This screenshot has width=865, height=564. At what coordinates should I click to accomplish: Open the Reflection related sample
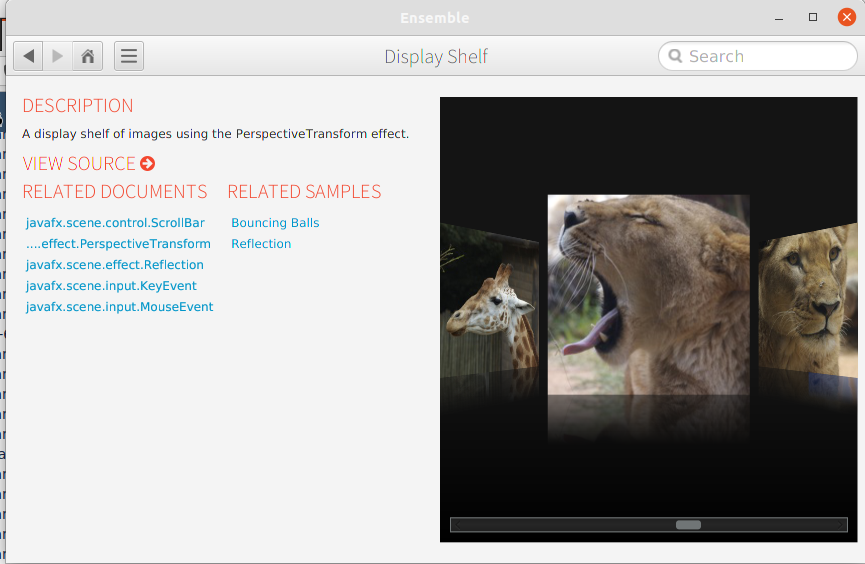click(x=261, y=244)
